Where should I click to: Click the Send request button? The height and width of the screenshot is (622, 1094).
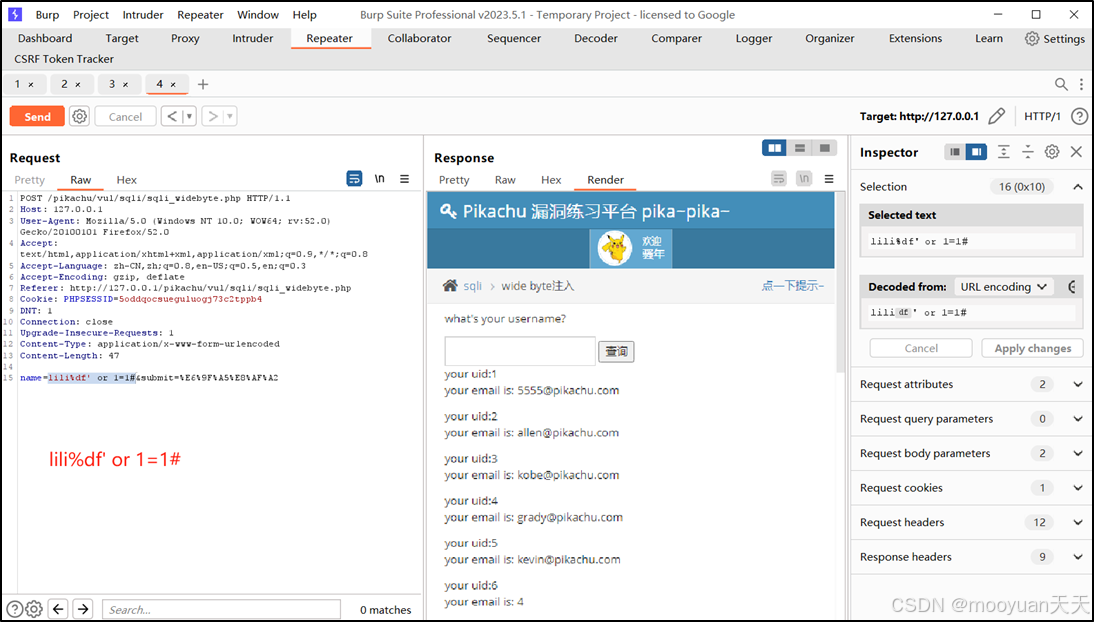point(37,117)
